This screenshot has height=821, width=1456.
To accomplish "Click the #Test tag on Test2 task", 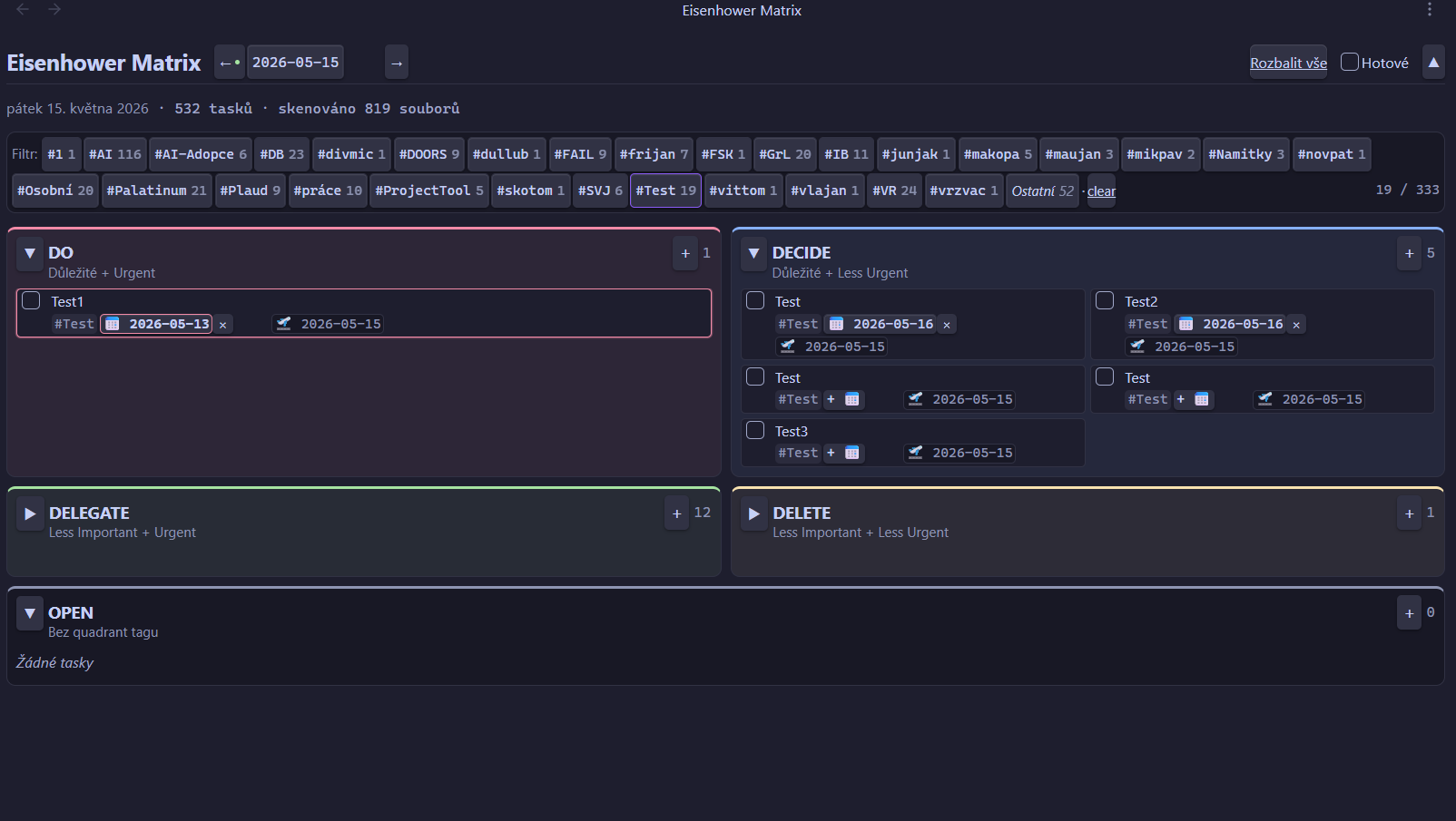I will [1147, 324].
